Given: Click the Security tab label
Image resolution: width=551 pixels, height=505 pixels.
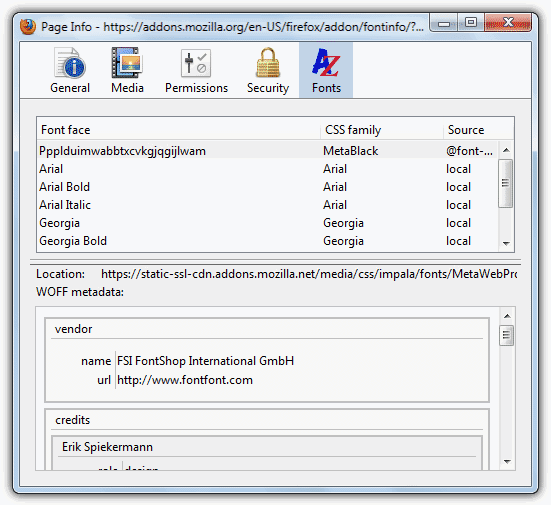Looking at the screenshot, I should [x=268, y=88].
